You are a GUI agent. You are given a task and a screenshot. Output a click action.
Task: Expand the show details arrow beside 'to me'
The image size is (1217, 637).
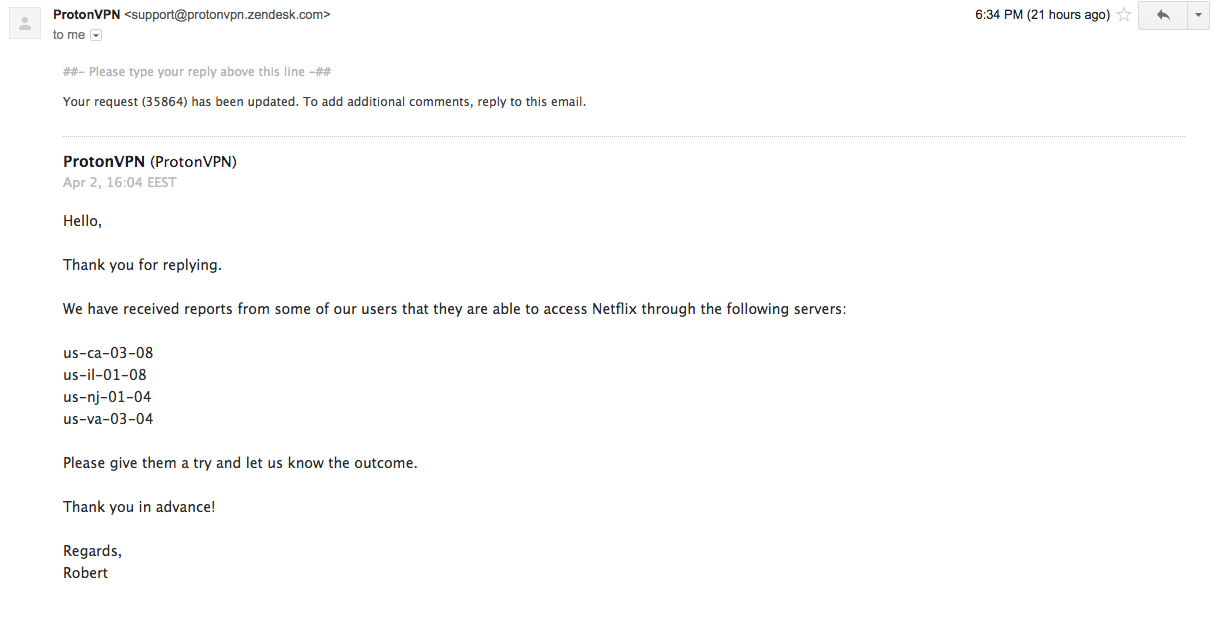[x=96, y=35]
